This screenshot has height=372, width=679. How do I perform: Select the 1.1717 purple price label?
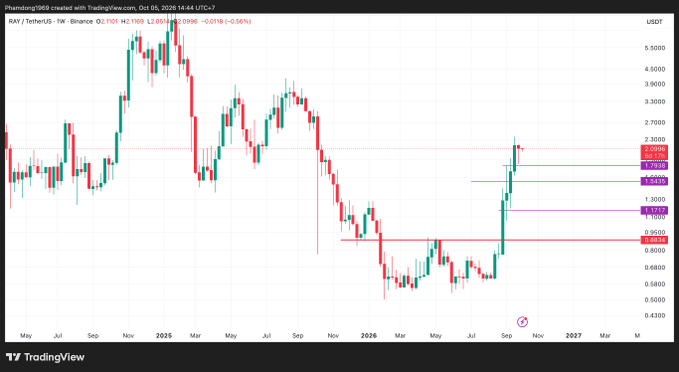pos(654,210)
